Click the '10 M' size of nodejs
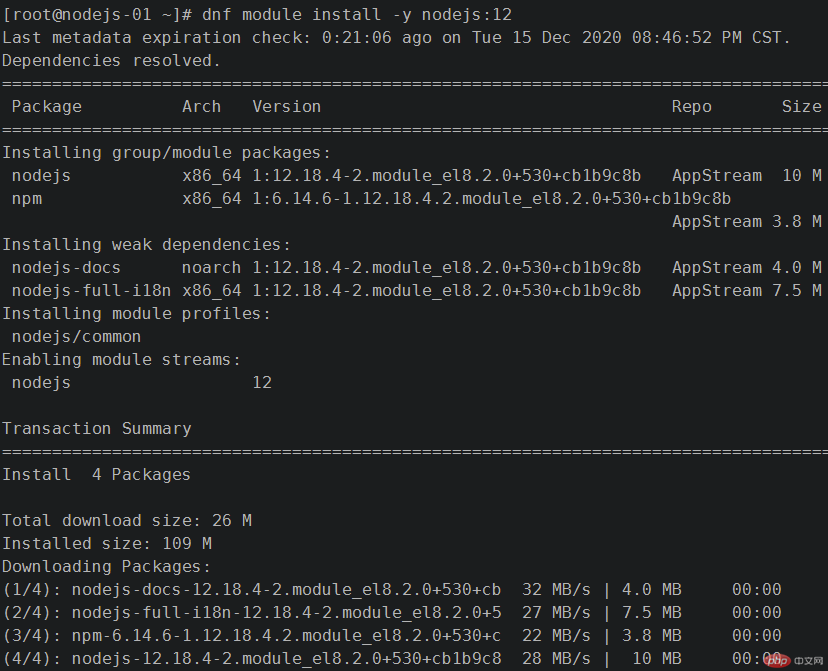 [x=802, y=176]
